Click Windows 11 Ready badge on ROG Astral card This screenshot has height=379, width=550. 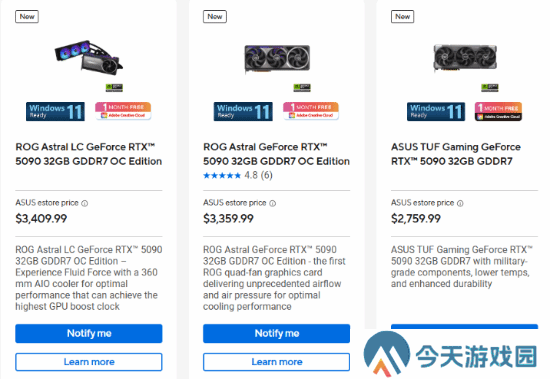(243, 112)
